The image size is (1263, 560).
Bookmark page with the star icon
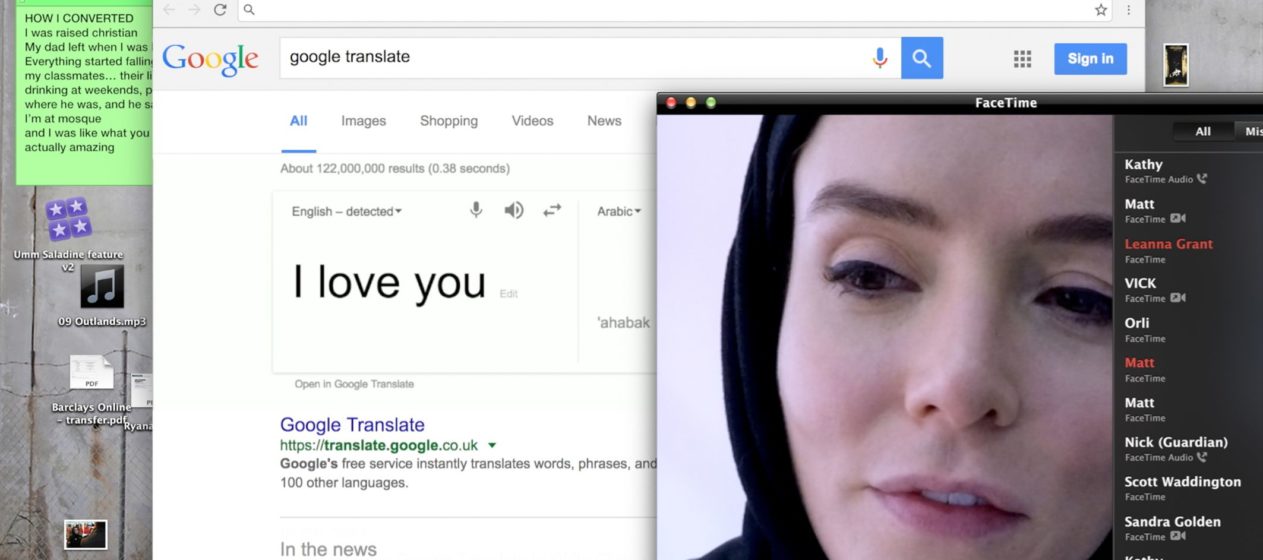pyautogui.click(x=1101, y=10)
